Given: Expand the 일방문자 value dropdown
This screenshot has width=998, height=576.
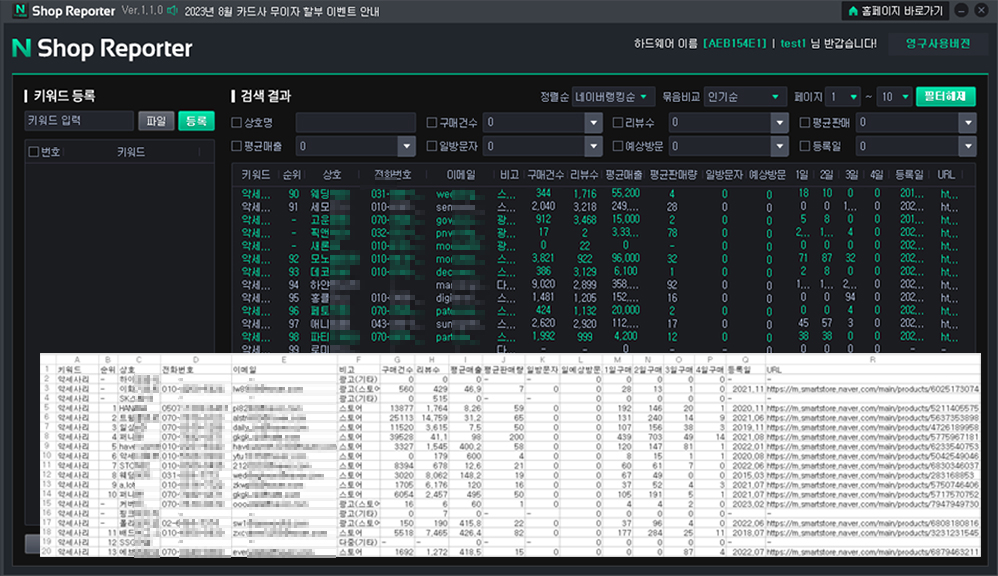Looking at the screenshot, I should [593, 146].
